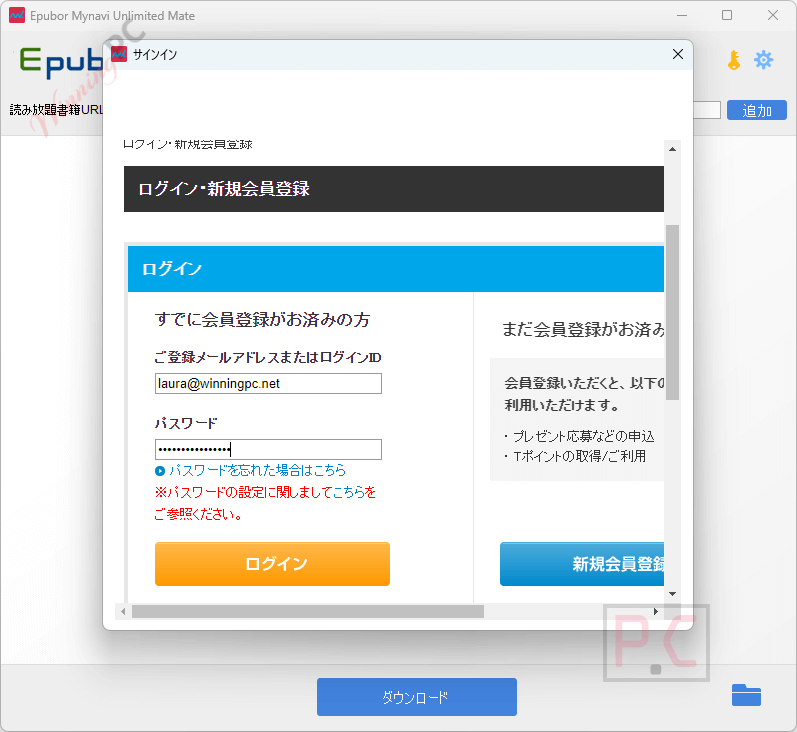This screenshot has width=797, height=732.
Task: Open the output folder icon
Action: coord(746,695)
